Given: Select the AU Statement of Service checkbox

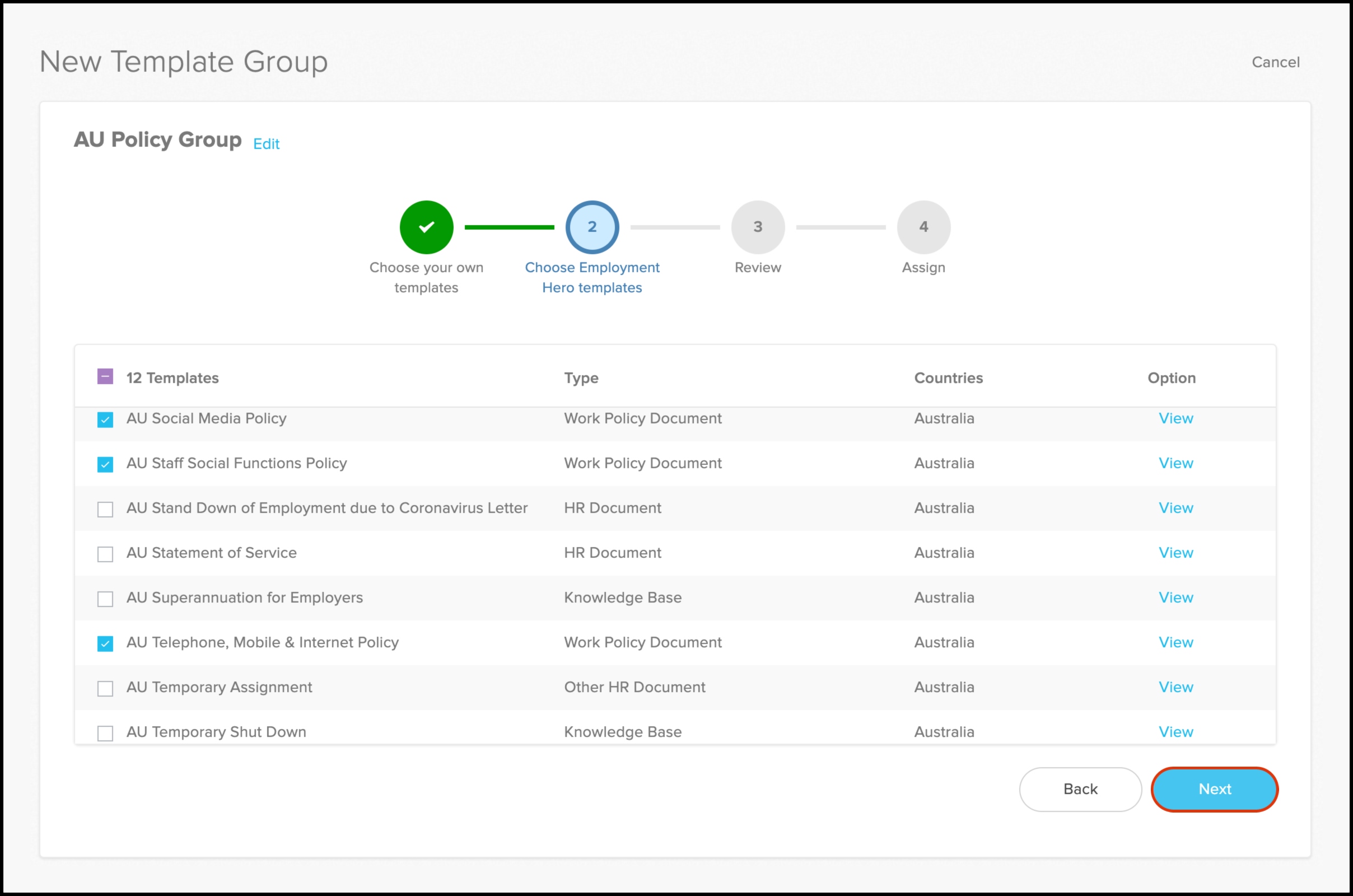Looking at the screenshot, I should pyautogui.click(x=105, y=554).
